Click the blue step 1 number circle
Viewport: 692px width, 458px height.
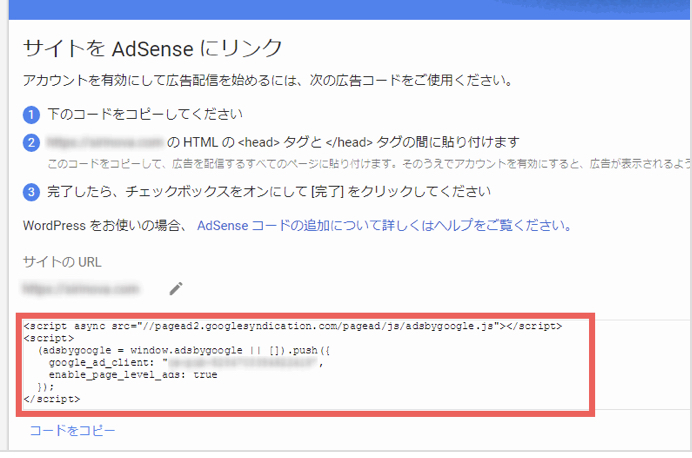(31, 114)
